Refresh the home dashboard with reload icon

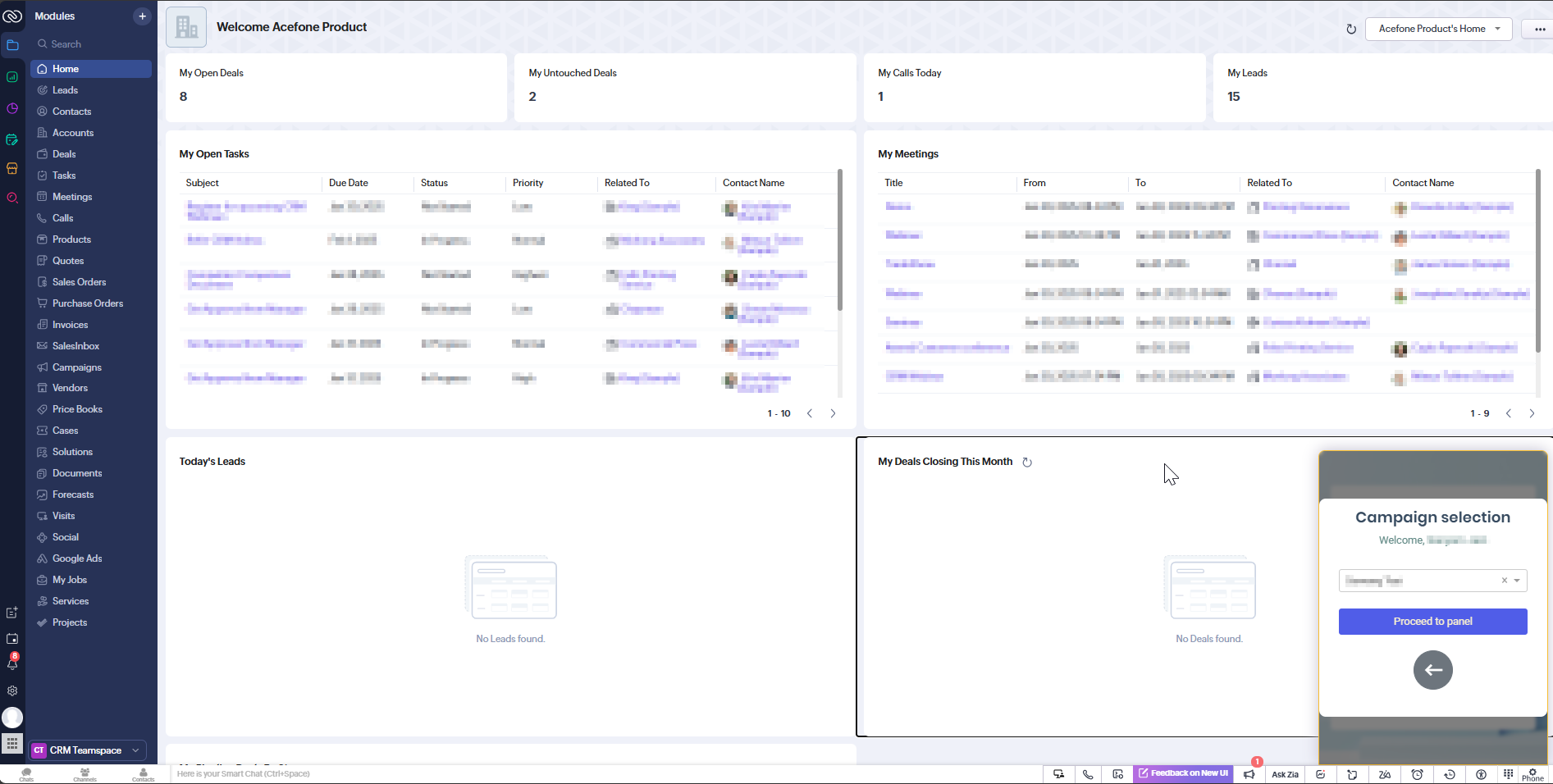(1351, 29)
